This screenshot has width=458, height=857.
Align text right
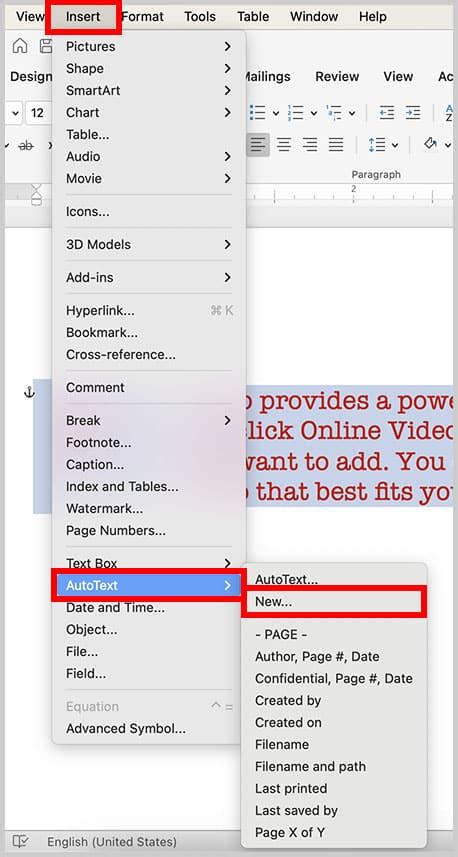(x=310, y=145)
